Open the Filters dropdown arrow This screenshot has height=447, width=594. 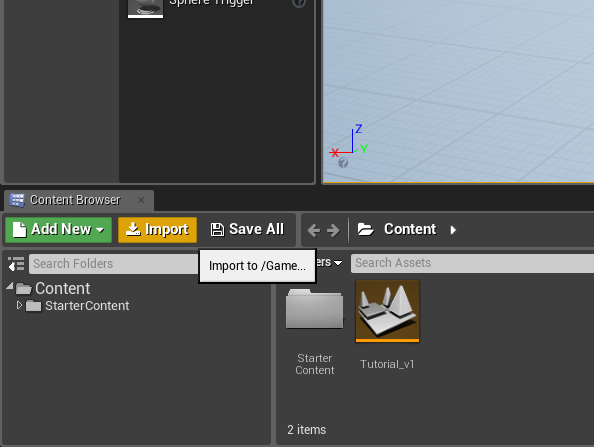[338, 263]
